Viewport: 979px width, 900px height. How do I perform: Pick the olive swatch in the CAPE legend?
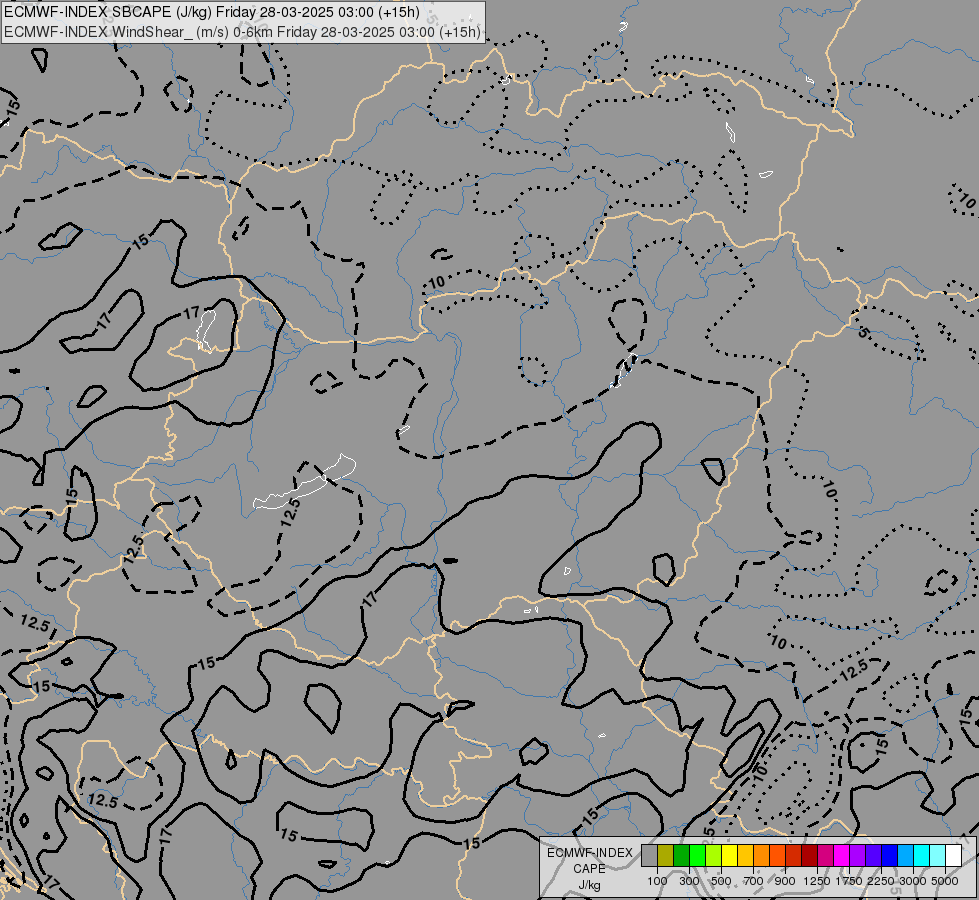point(666,855)
